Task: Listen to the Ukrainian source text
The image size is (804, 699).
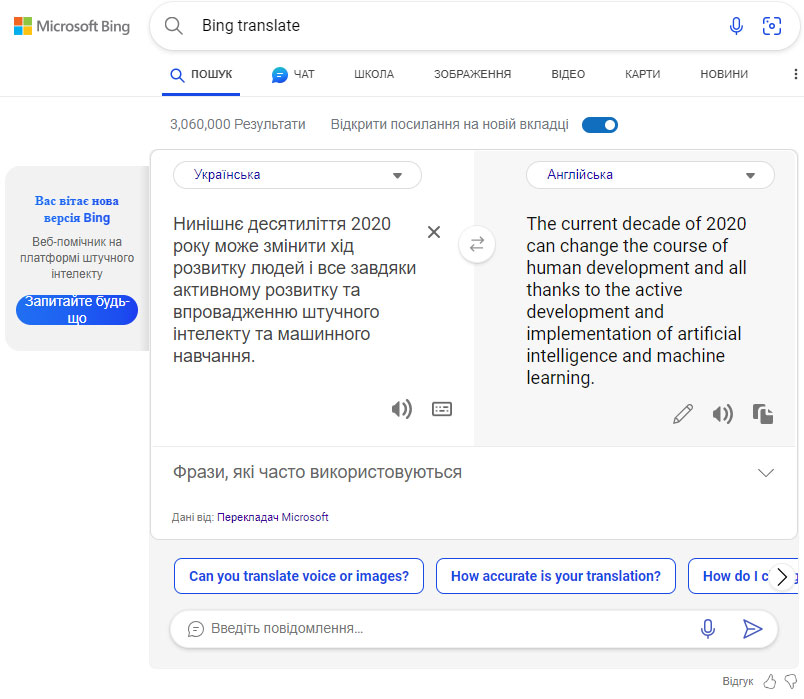Action: pos(402,409)
